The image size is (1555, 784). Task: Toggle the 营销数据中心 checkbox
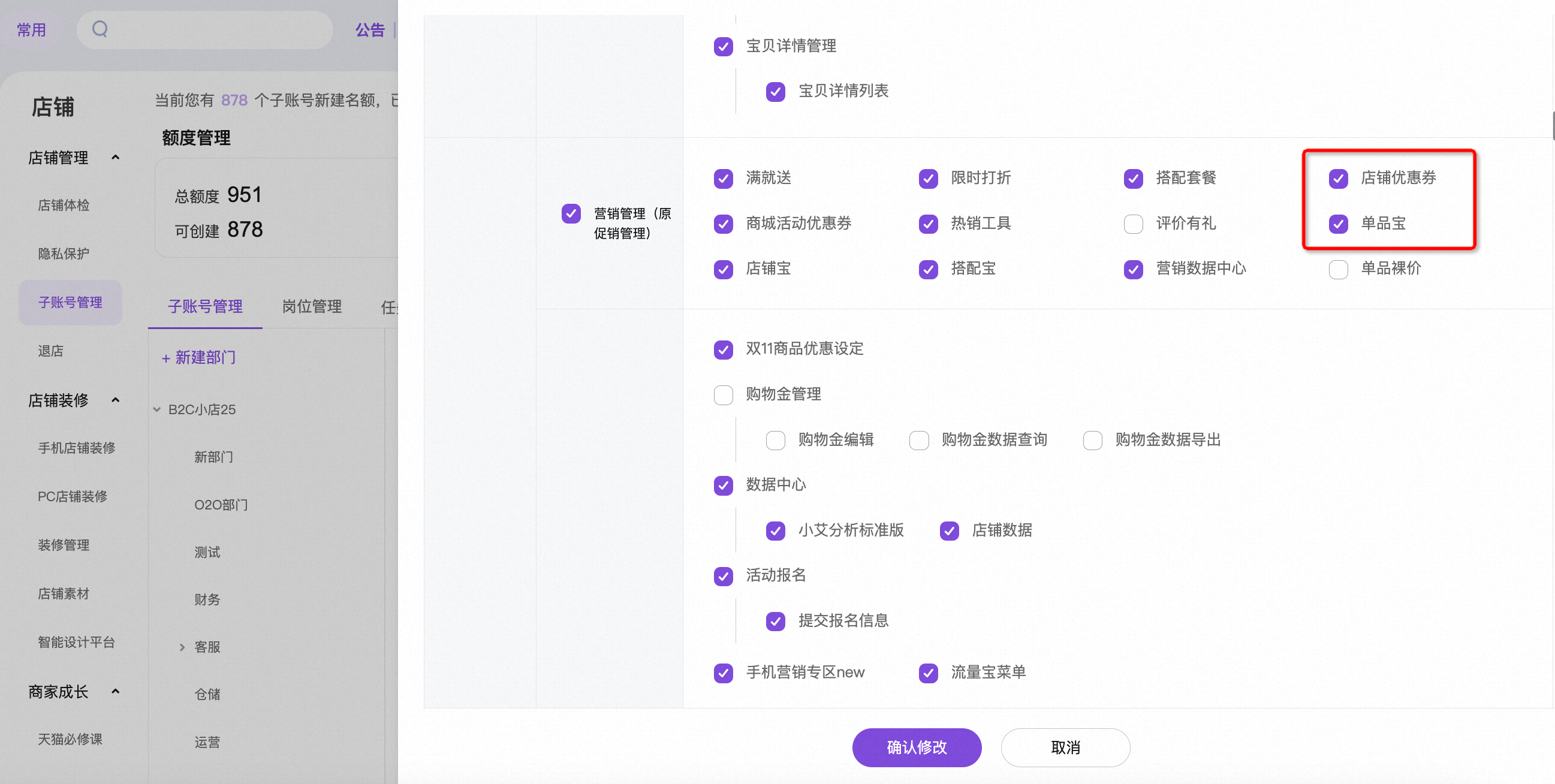tap(1134, 269)
